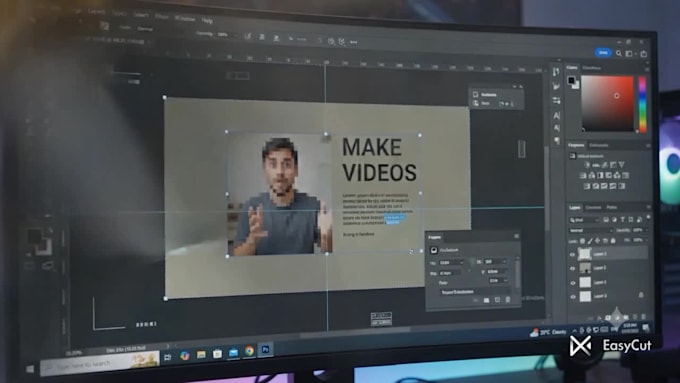This screenshot has width=680, height=383.
Task: Add an Invert adjustment layer
Action: [587, 186]
